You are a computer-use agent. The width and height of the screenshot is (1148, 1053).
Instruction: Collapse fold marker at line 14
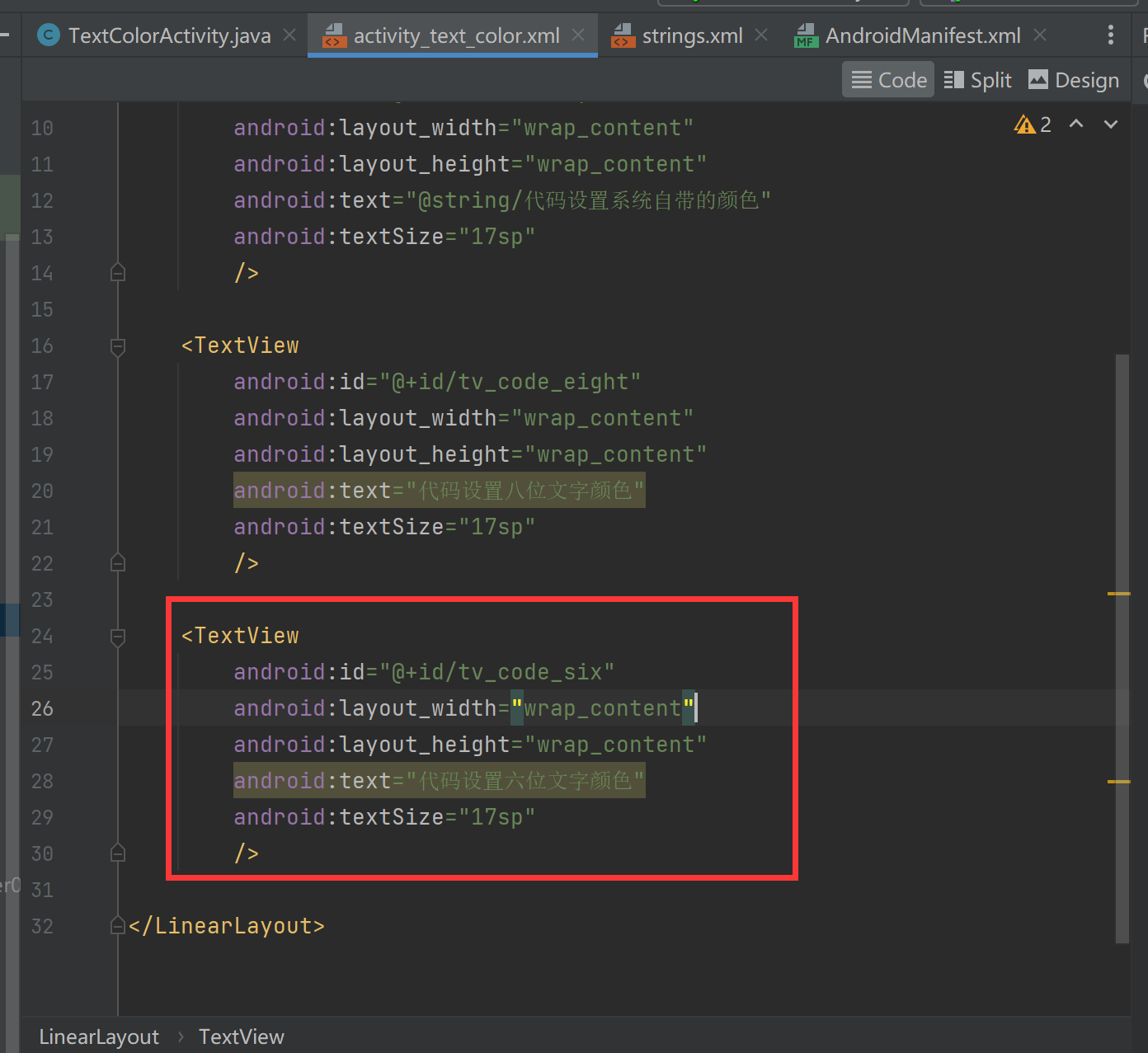(x=118, y=272)
